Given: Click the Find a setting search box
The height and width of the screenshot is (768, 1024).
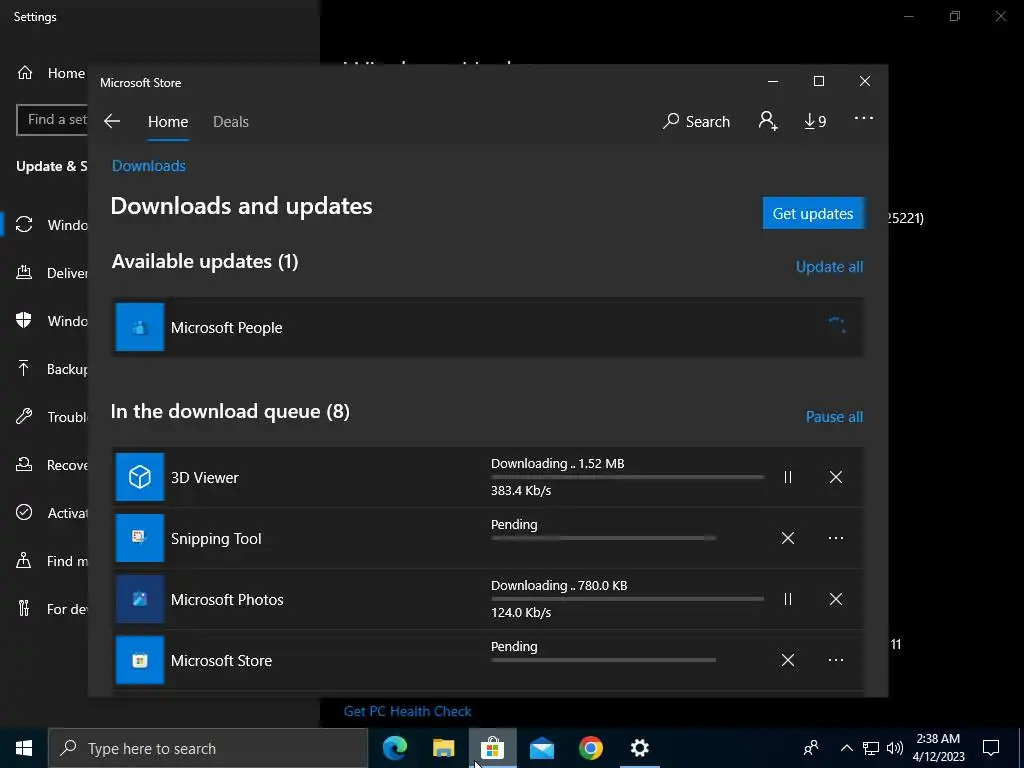Looking at the screenshot, I should 52,120.
